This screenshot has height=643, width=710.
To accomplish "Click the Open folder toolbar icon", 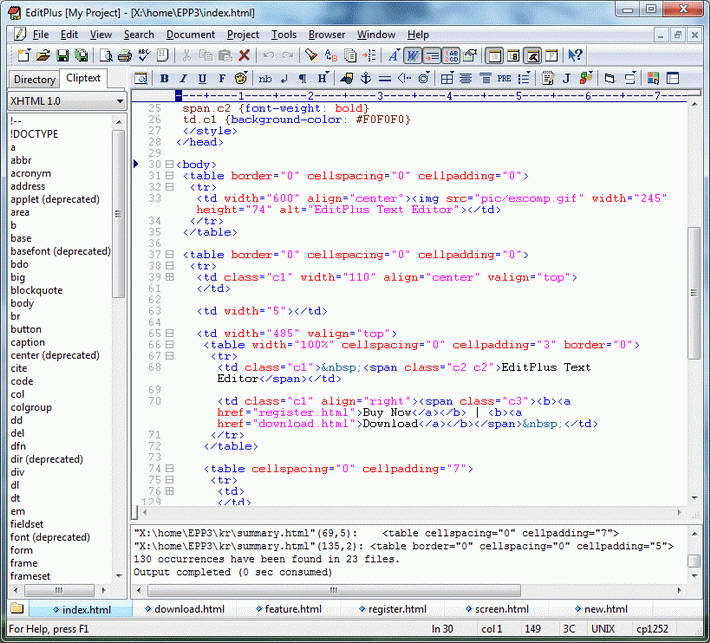I will (x=43, y=55).
